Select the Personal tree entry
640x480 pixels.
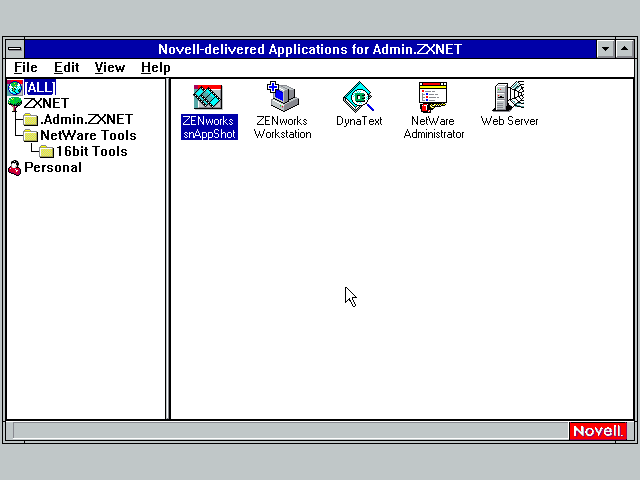53,167
